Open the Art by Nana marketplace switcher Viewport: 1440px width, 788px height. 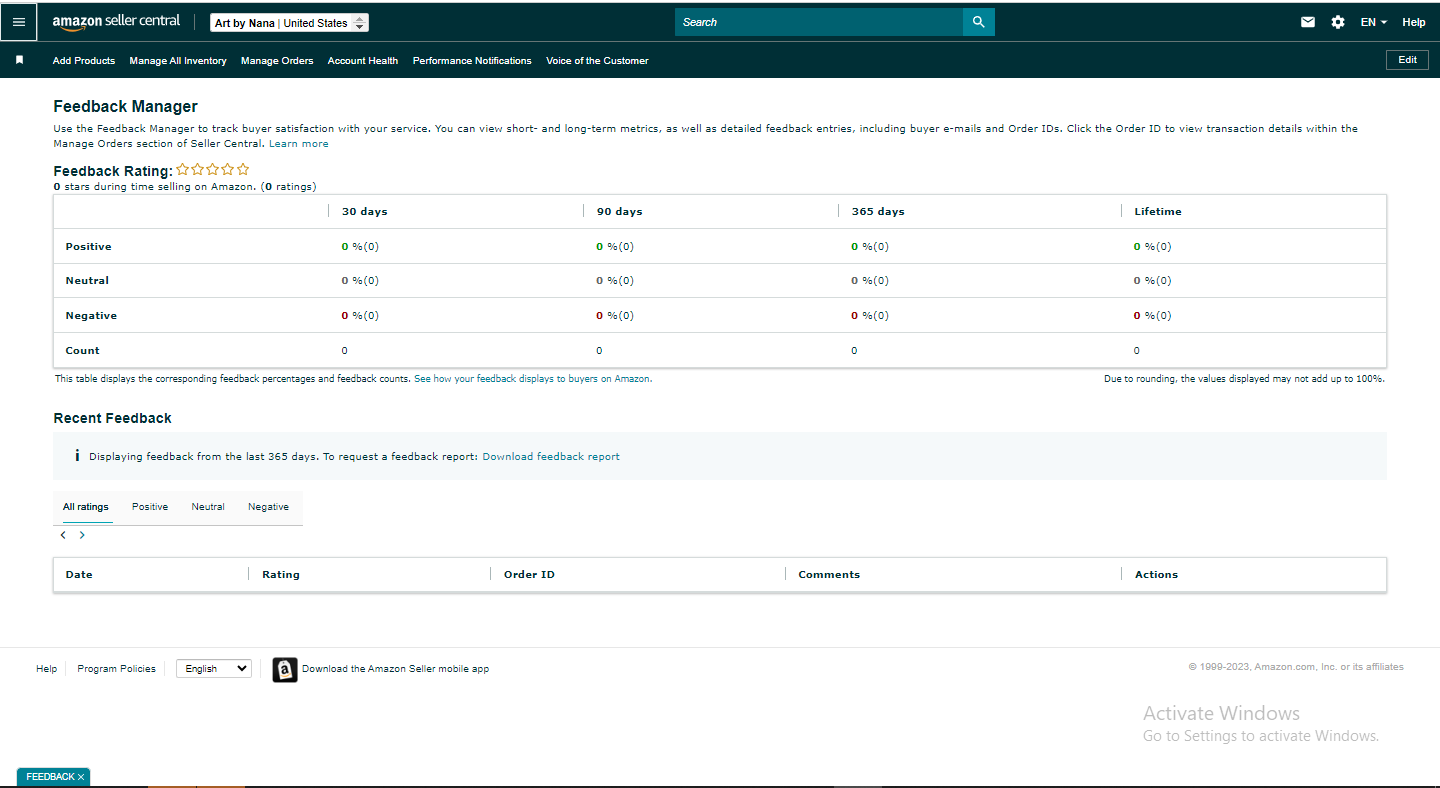[x=290, y=23]
